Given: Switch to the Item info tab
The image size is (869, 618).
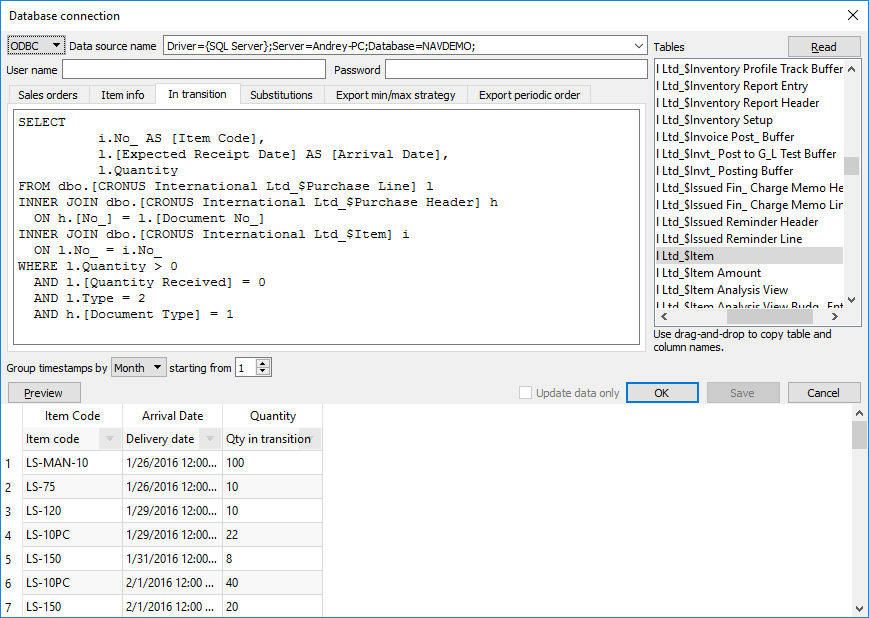Looking at the screenshot, I should pyautogui.click(x=122, y=95).
